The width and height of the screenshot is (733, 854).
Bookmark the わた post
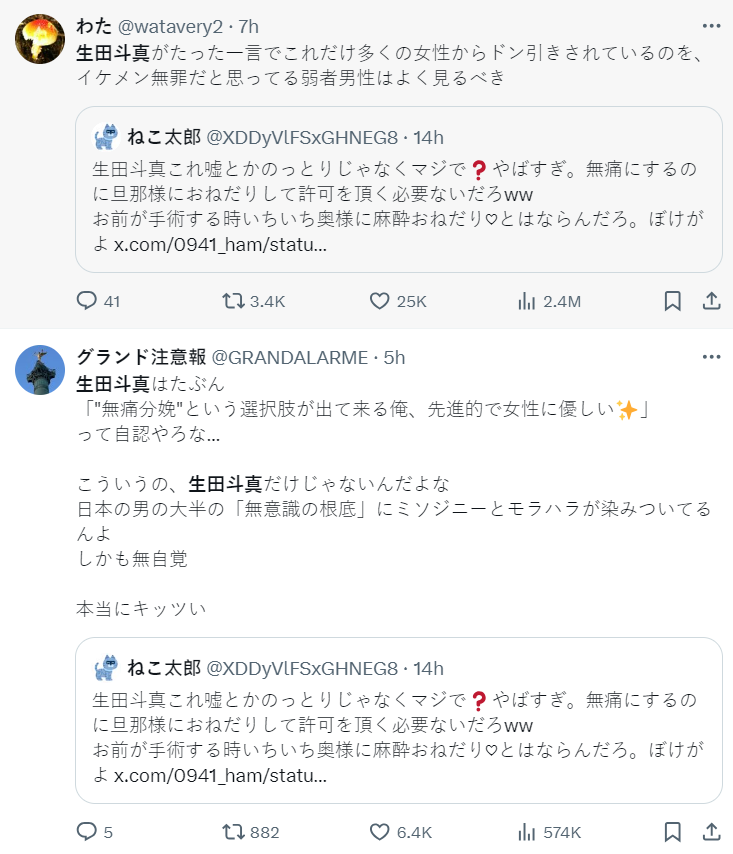[x=673, y=301]
